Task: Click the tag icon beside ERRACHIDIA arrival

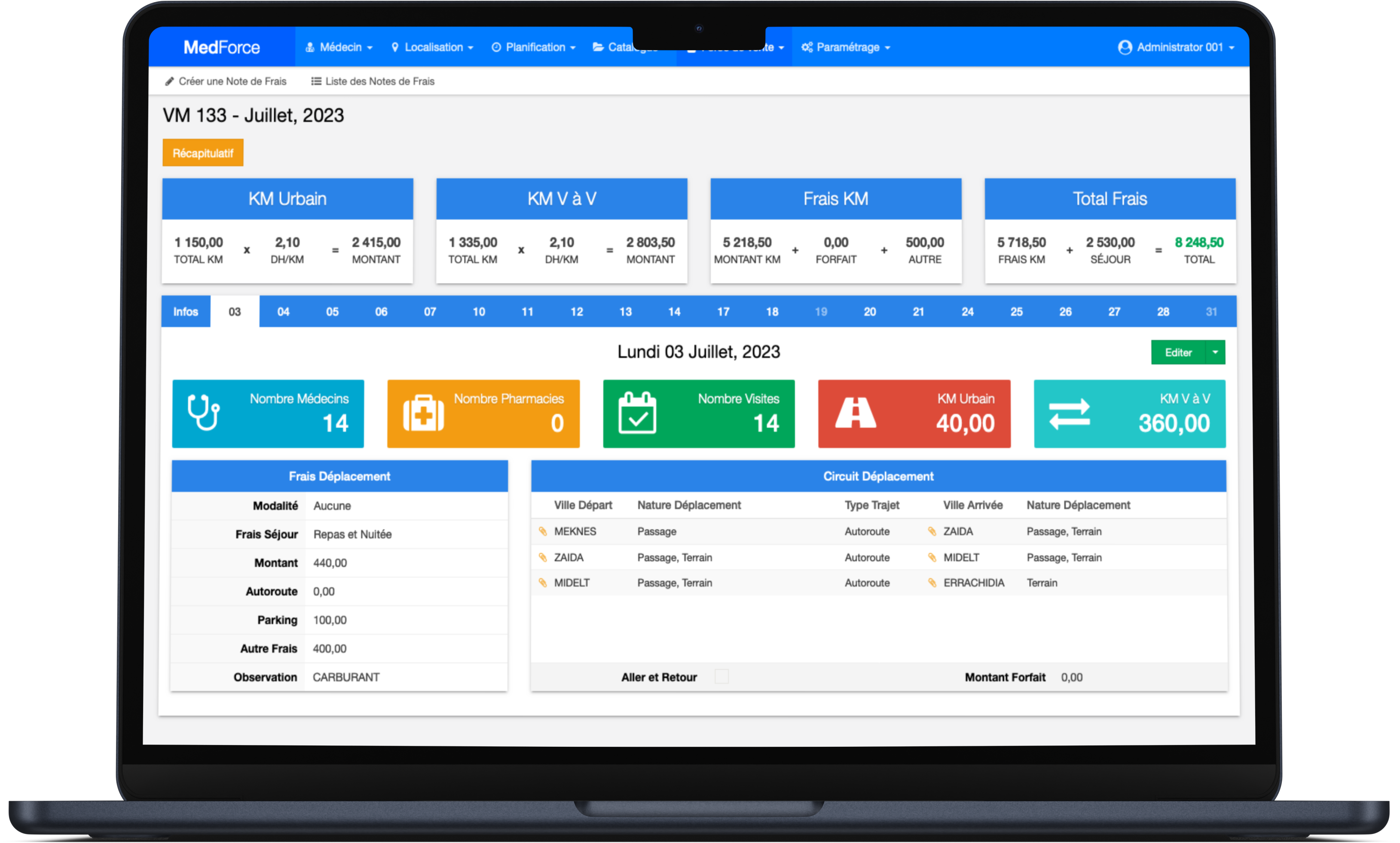Action: 932,582
